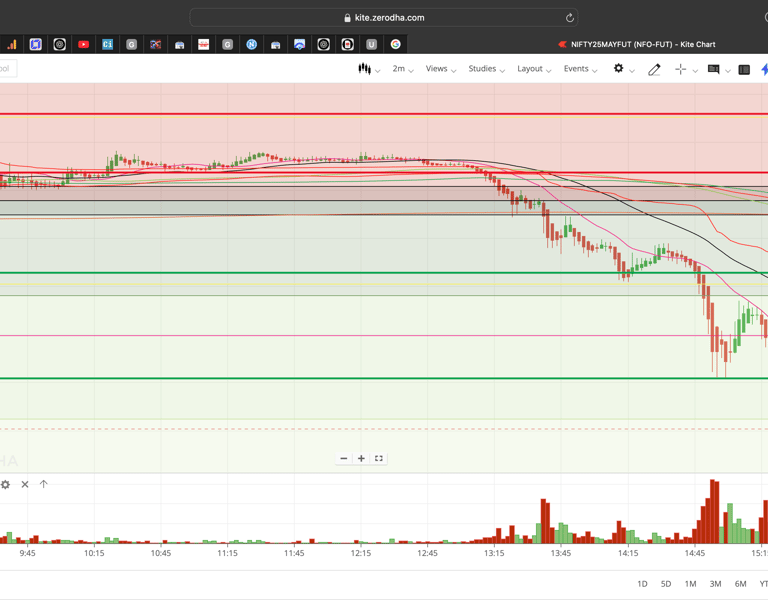
Task: Open the Studies menu
Action: point(486,69)
